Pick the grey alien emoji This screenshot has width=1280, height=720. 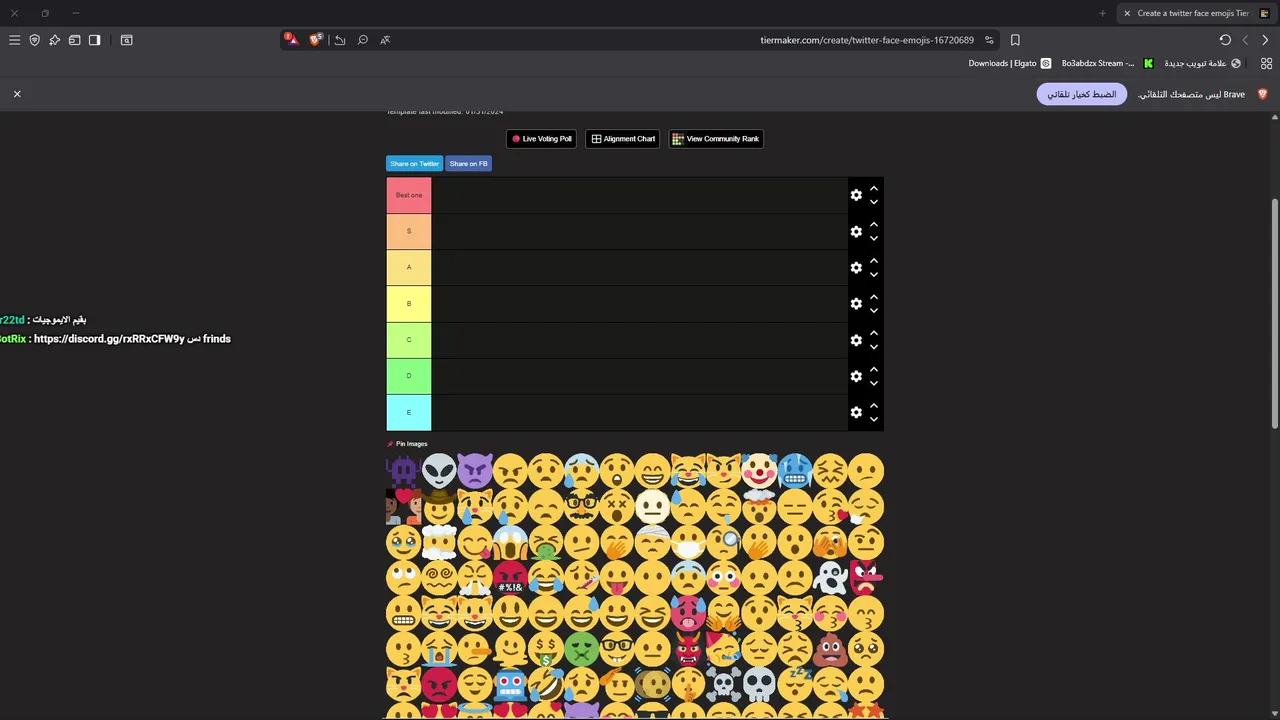(439, 470)
